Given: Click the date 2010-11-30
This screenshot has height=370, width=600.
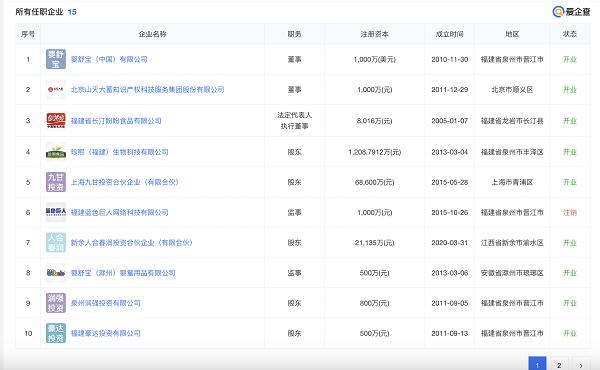Looking at the screenshot, I should pos(450,59).
